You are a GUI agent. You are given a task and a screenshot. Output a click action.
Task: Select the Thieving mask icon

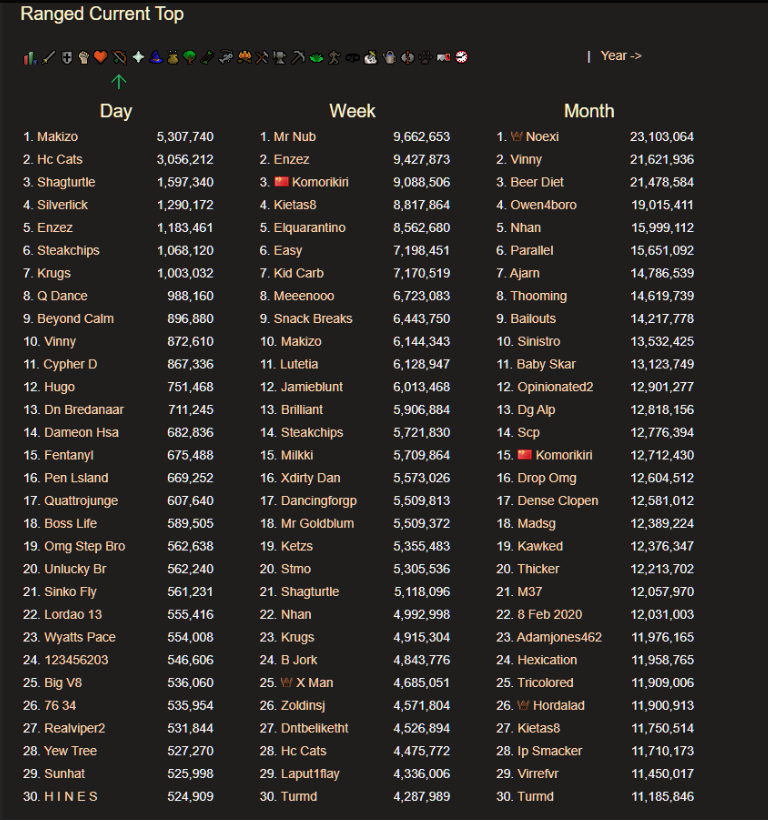click(352, 58)
